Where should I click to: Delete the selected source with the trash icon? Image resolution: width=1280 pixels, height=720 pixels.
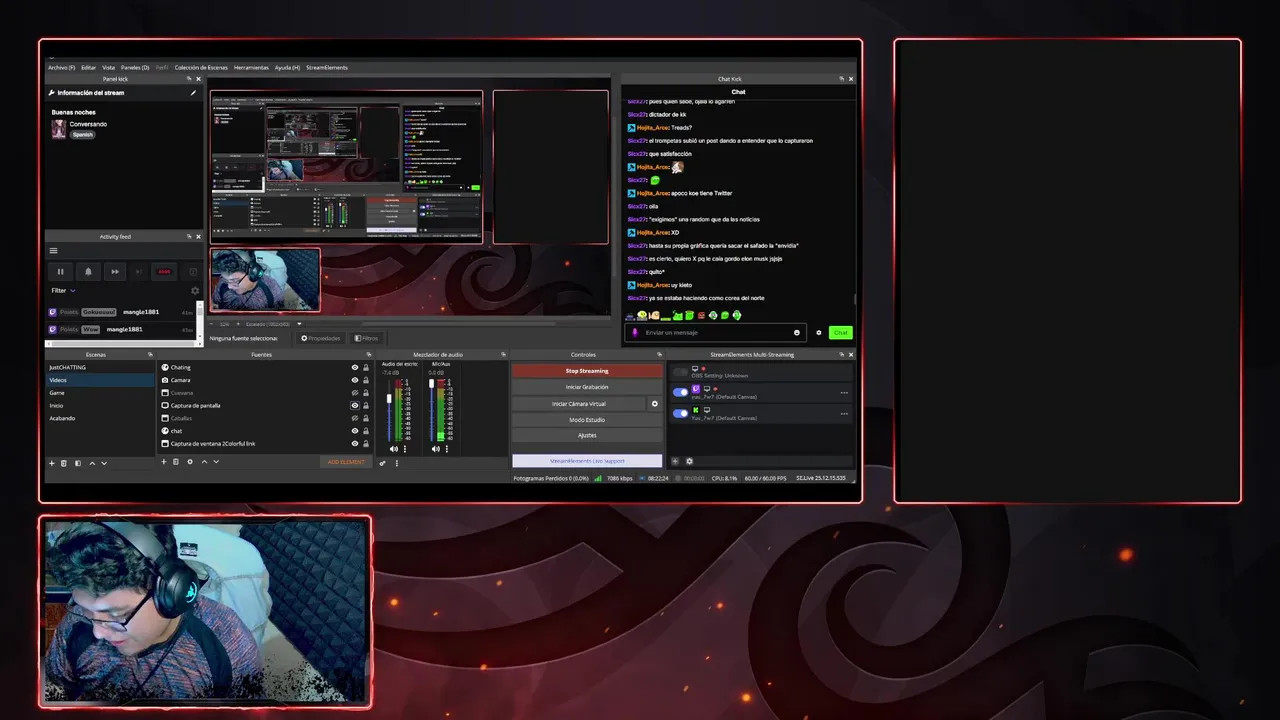[176, 462]
